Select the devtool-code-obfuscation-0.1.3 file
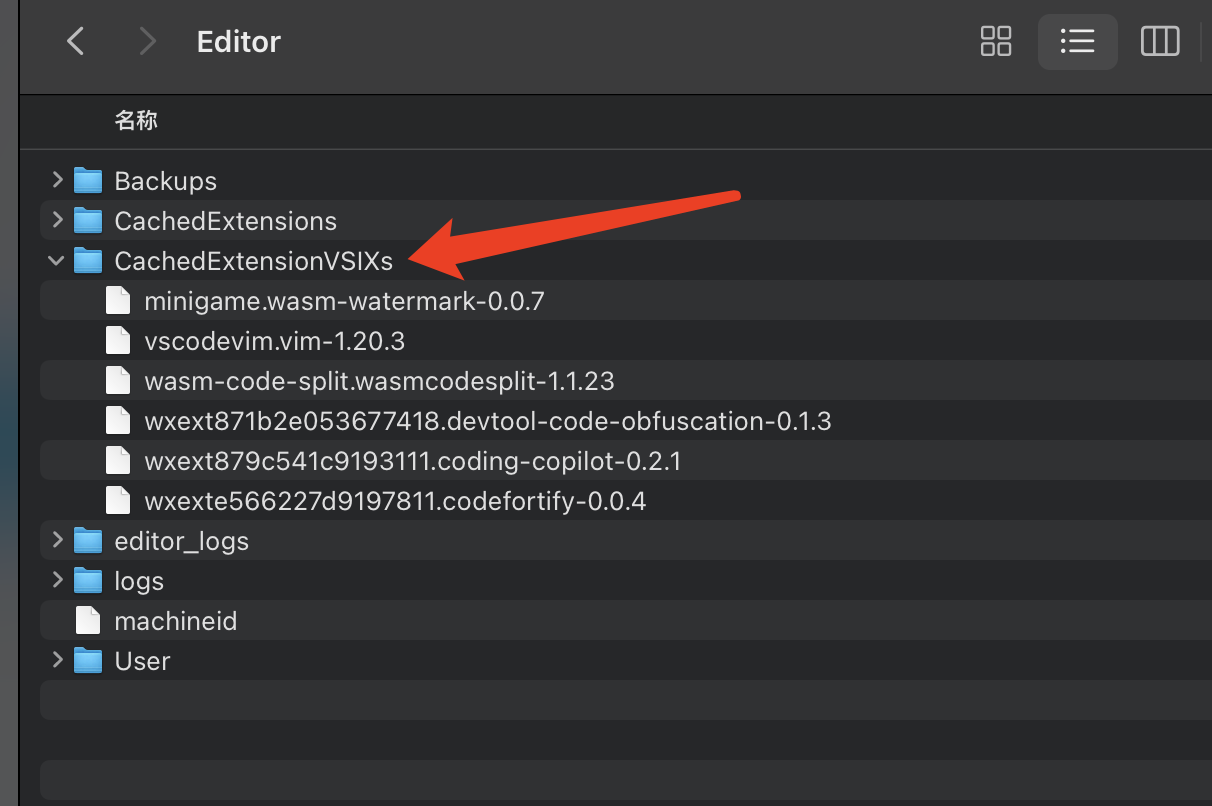This screenshot has height=806, width=1212. coord(487,421)
